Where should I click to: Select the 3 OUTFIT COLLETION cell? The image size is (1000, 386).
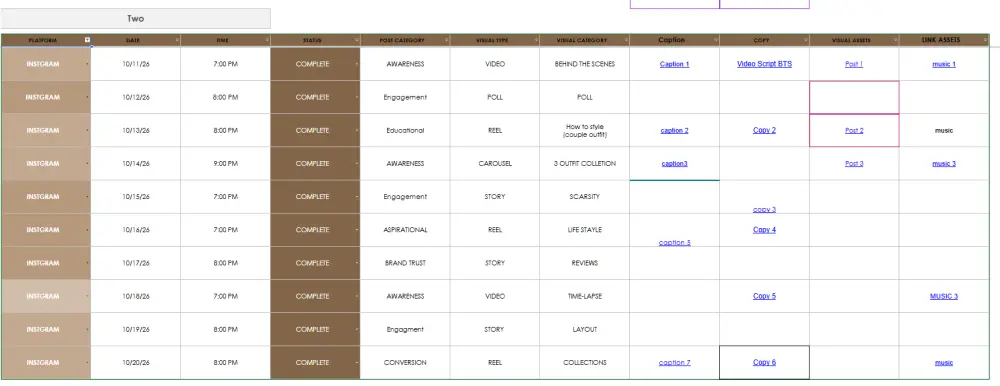click(x=585, y=164)
